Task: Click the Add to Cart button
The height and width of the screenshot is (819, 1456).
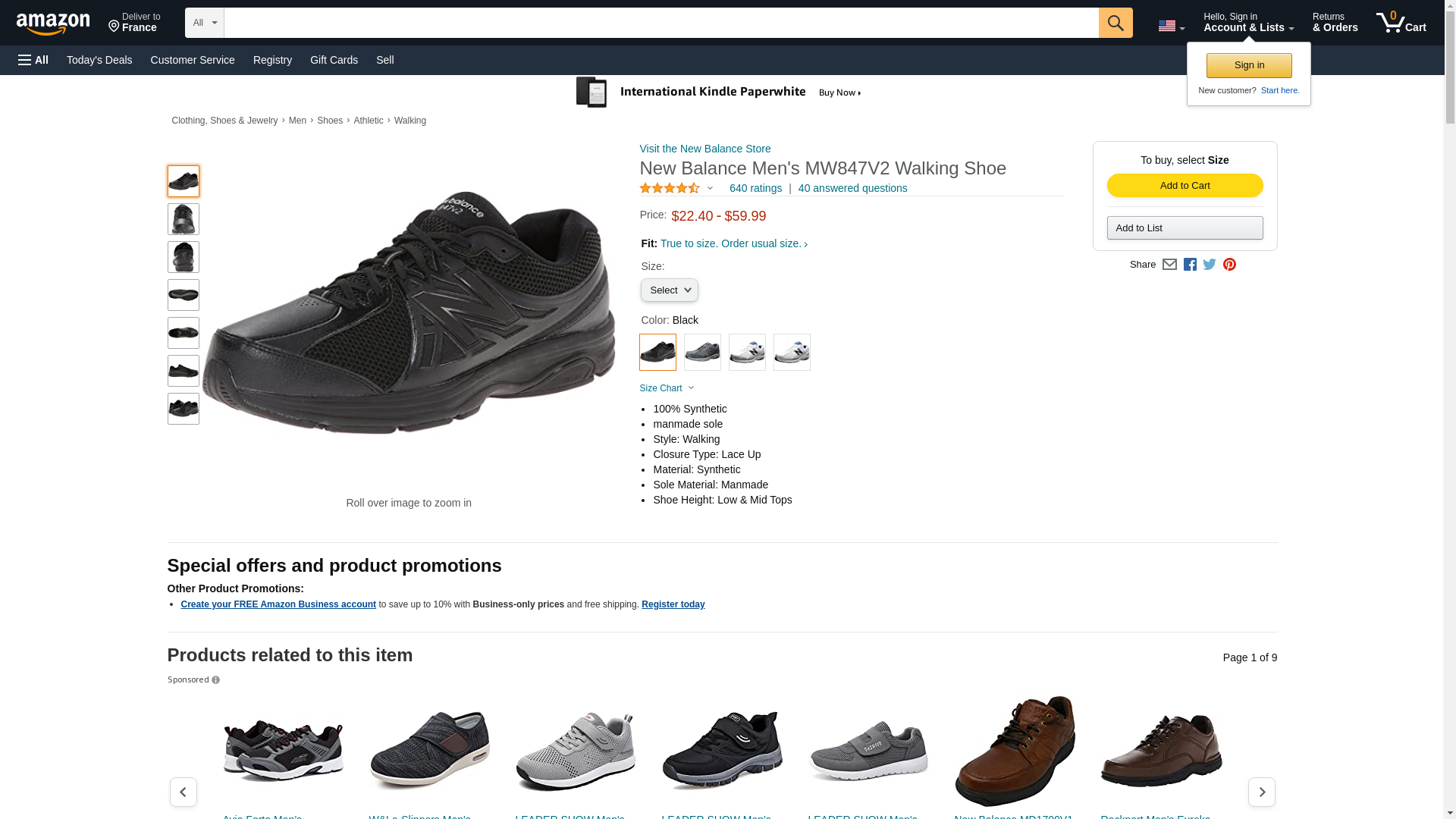Action: [x=1185, y=186]
